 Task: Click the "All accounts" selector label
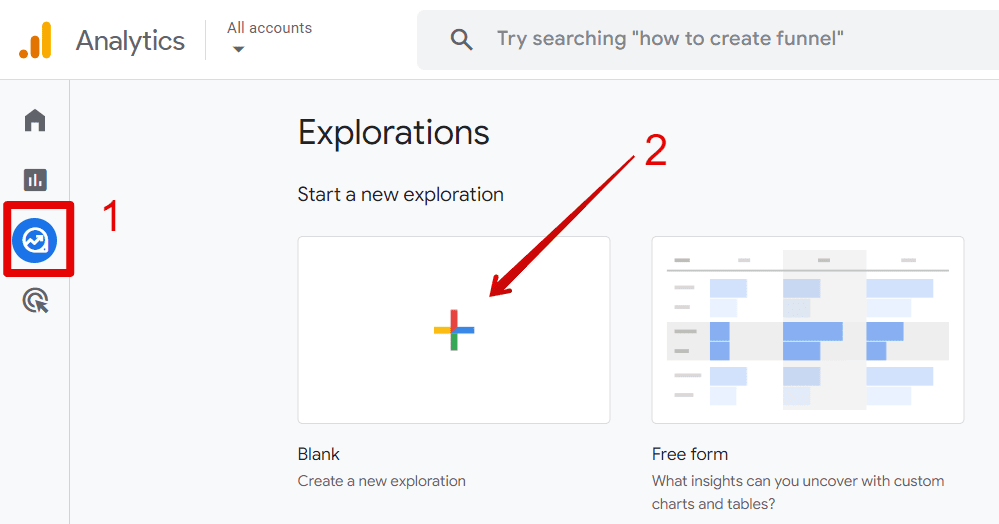[x=269, y=28]
